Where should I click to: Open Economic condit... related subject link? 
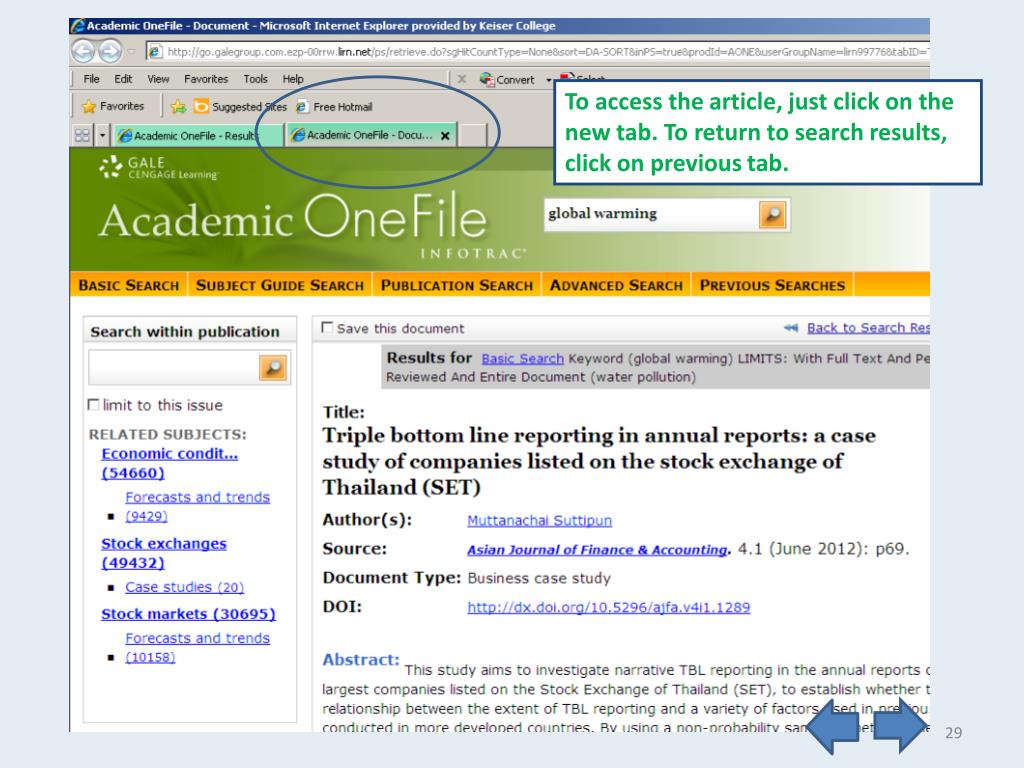point(169,463)
